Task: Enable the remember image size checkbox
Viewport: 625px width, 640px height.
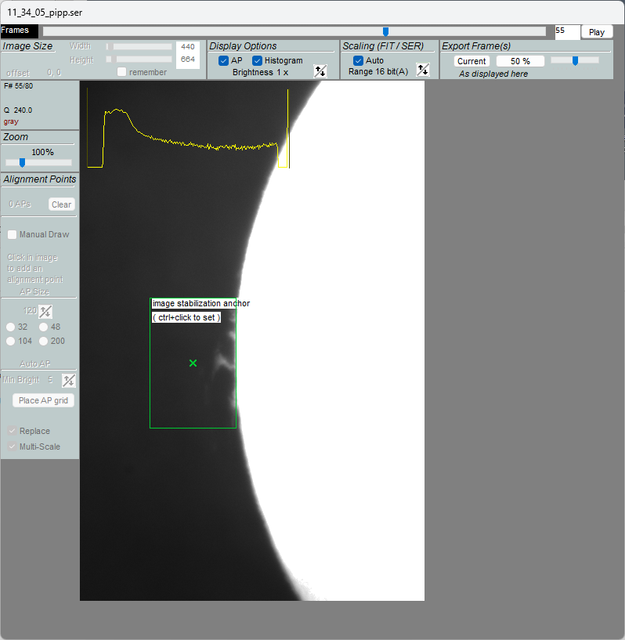Action: tap(121, 72)
